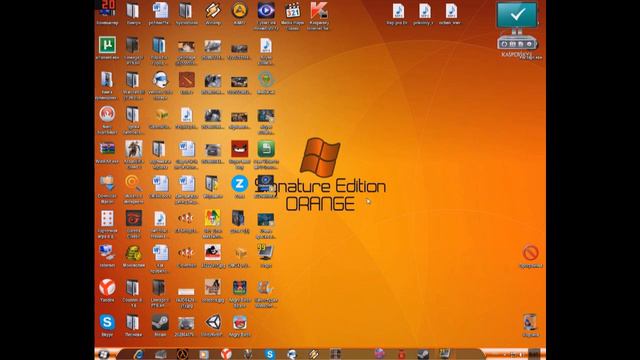Open the colorful joker card game icon
Screen dimensions: 640x360
(213, 218)
